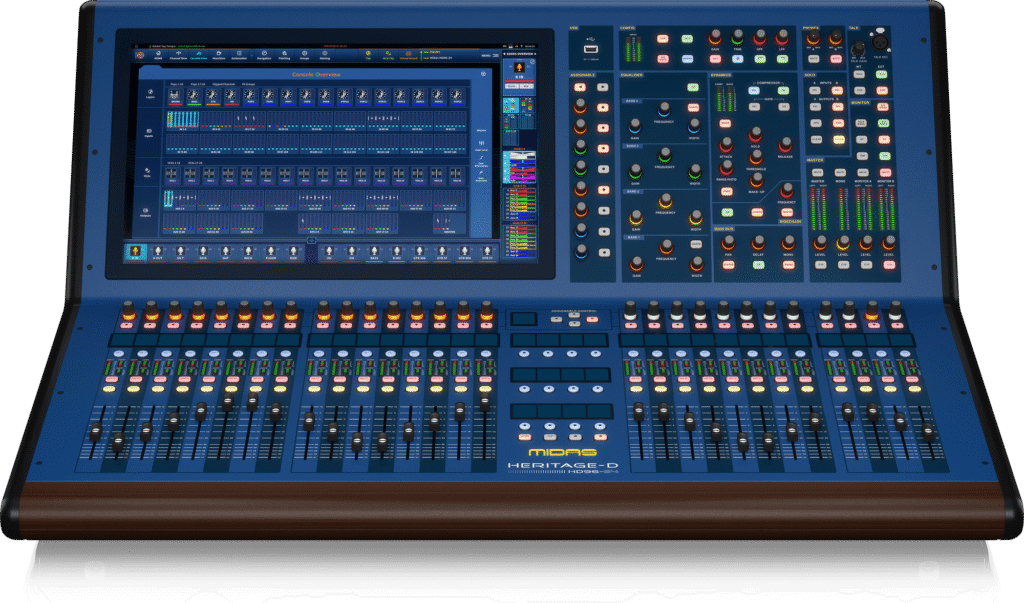Viewport: 1024px width, 603px height.
Task: Click the first channel fader on the far left
Action: point(96,432)
